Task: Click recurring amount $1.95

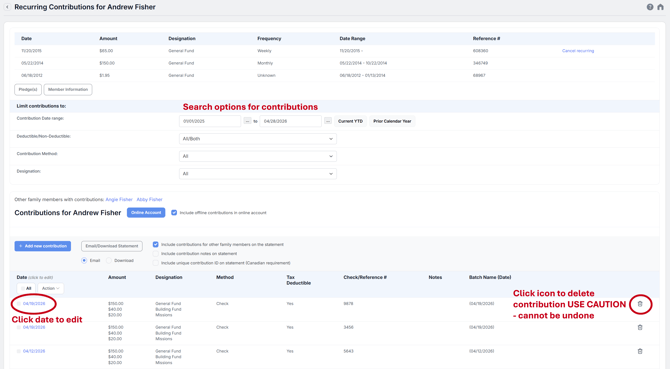Action: (105, 76)
